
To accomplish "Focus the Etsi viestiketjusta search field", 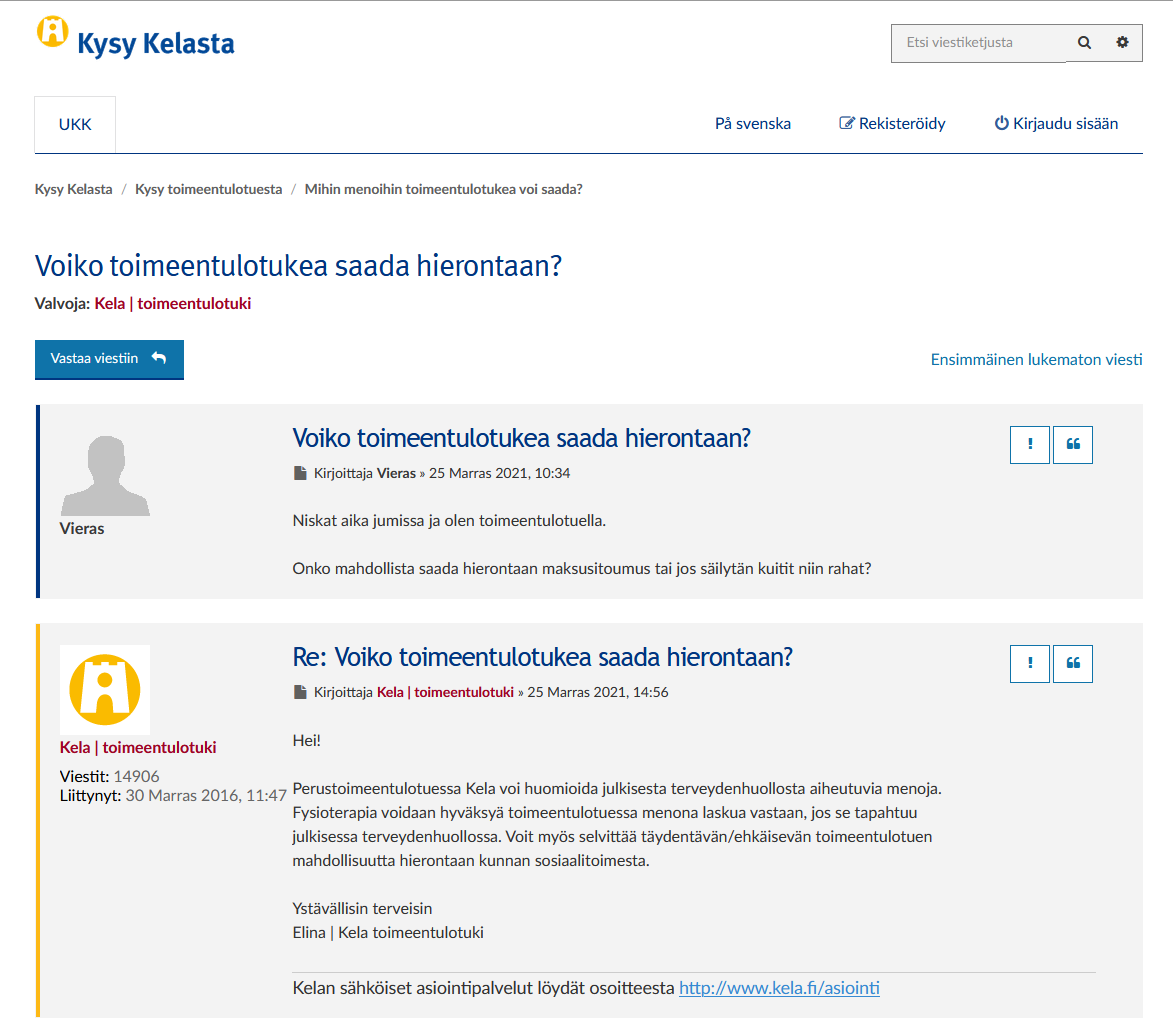I will (978, 43).
